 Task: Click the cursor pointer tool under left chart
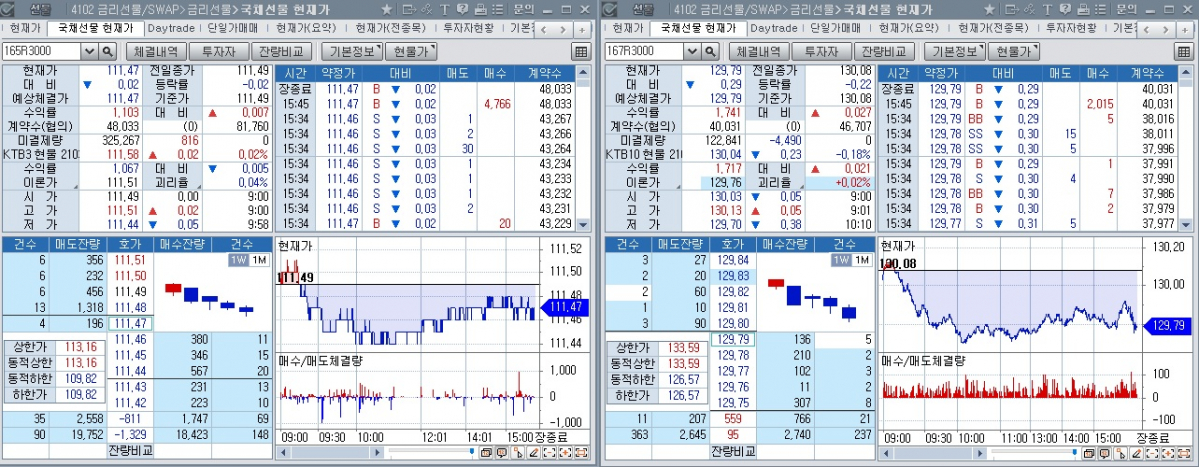click(518, 453)
